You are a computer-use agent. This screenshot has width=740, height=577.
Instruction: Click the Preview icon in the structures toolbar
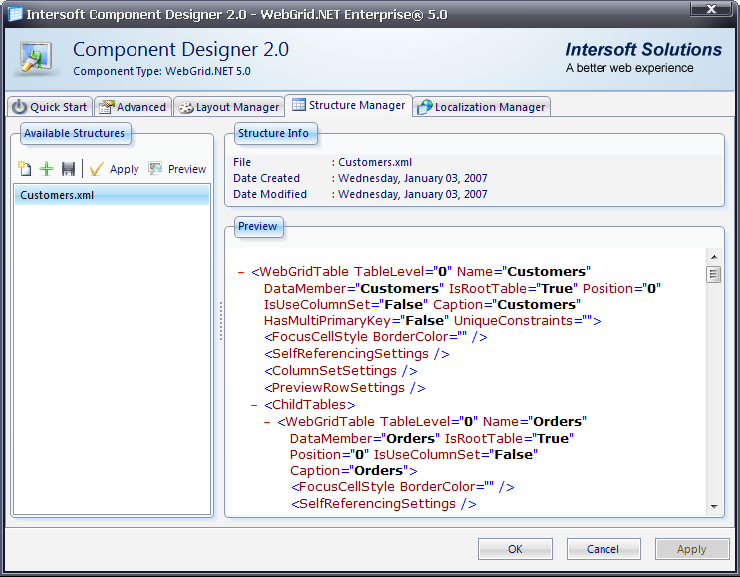(x=155, y=168)
